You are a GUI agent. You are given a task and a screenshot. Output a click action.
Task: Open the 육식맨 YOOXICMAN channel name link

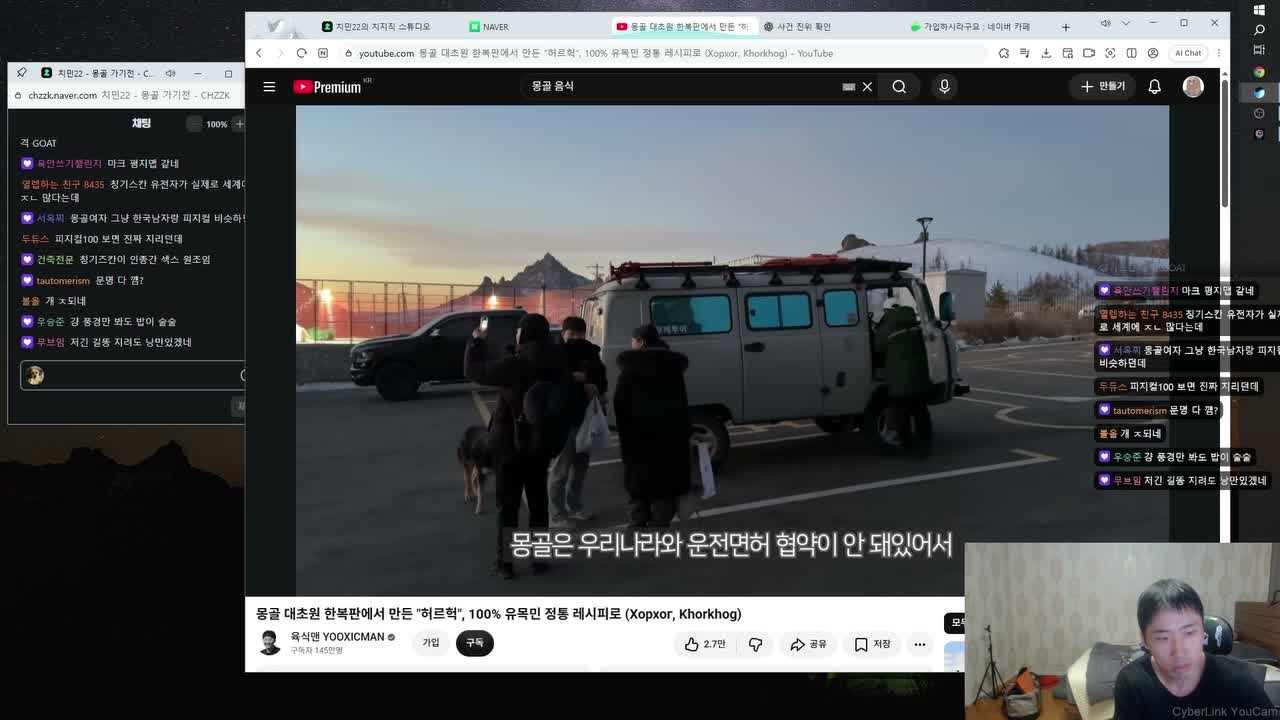[337, 637]
